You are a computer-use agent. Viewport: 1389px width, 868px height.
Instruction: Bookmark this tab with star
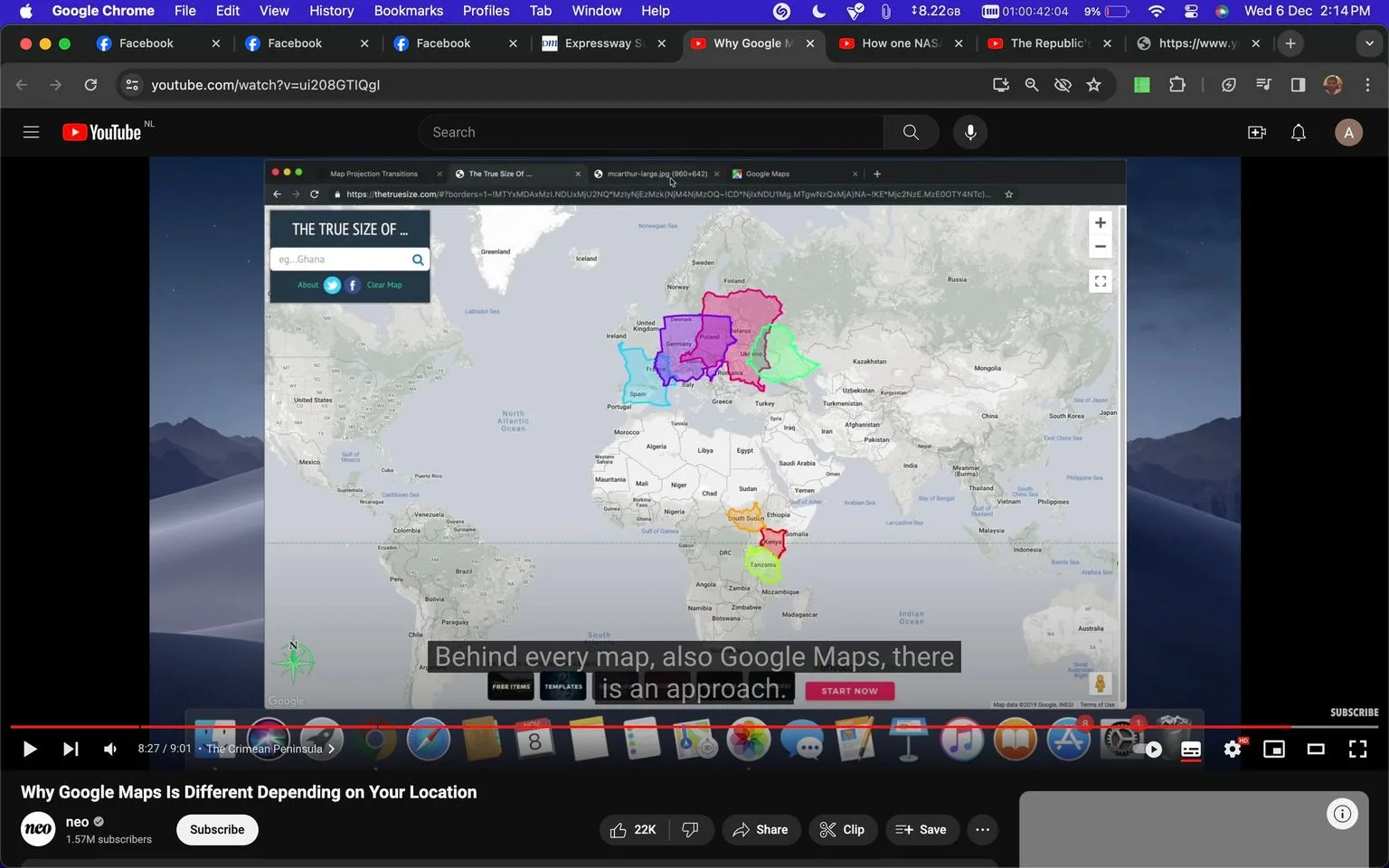click(x=1094, y=84)
